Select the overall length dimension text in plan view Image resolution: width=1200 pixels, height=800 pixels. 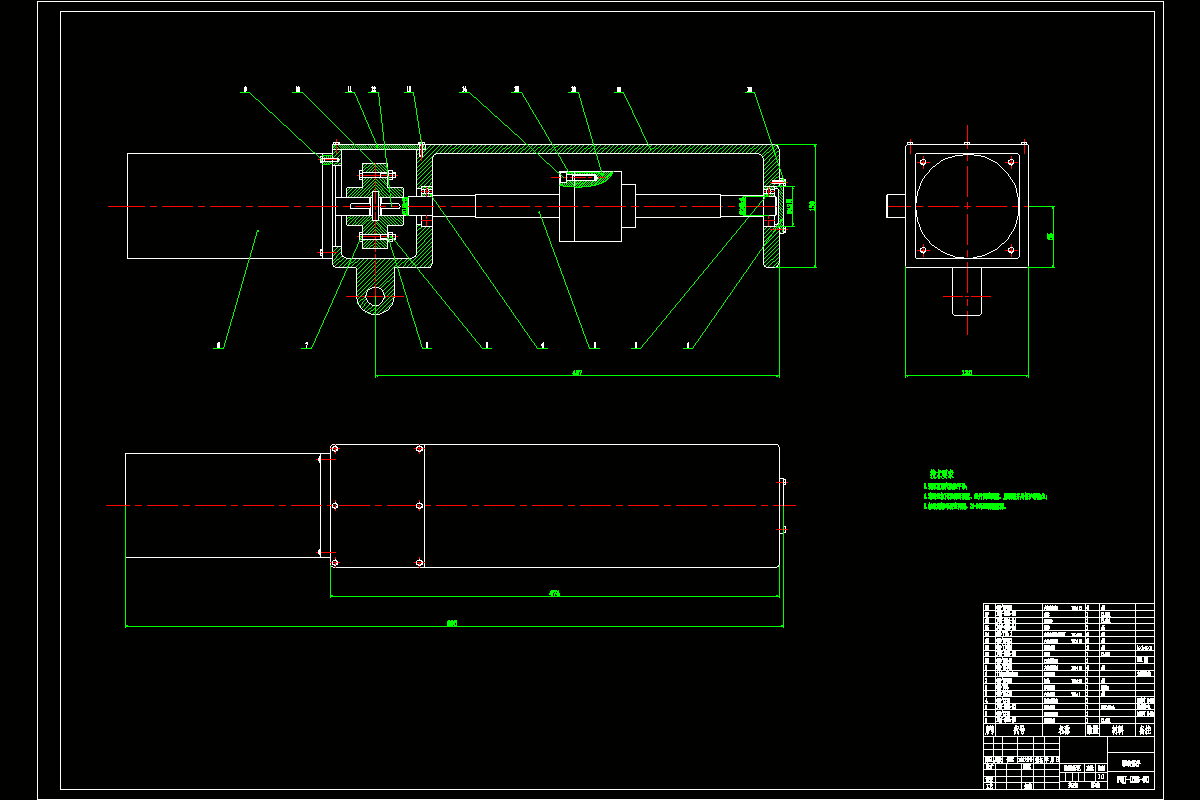coord(452,623)
